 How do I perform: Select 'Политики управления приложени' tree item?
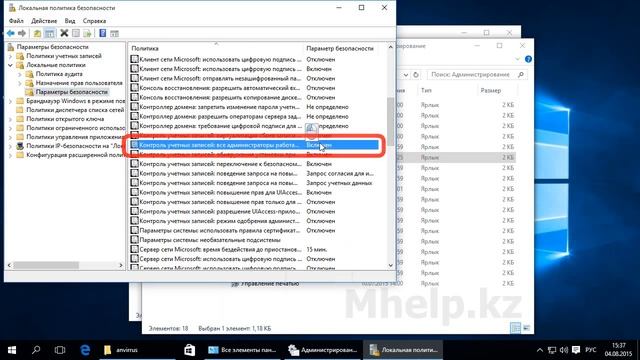pyautogui.click(x=74, y=137)
